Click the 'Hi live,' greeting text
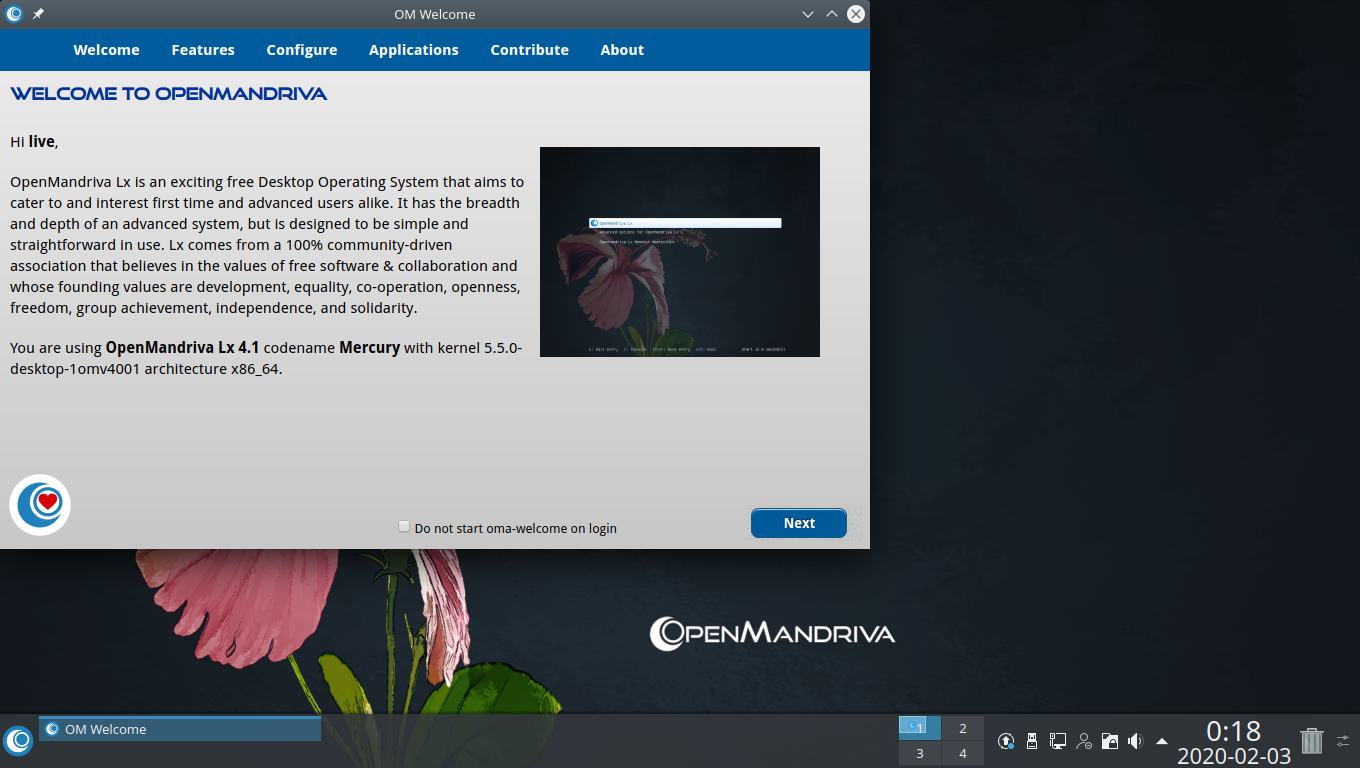The width and height of the screenshot is (1360, 768). click(x=34, y=142)
